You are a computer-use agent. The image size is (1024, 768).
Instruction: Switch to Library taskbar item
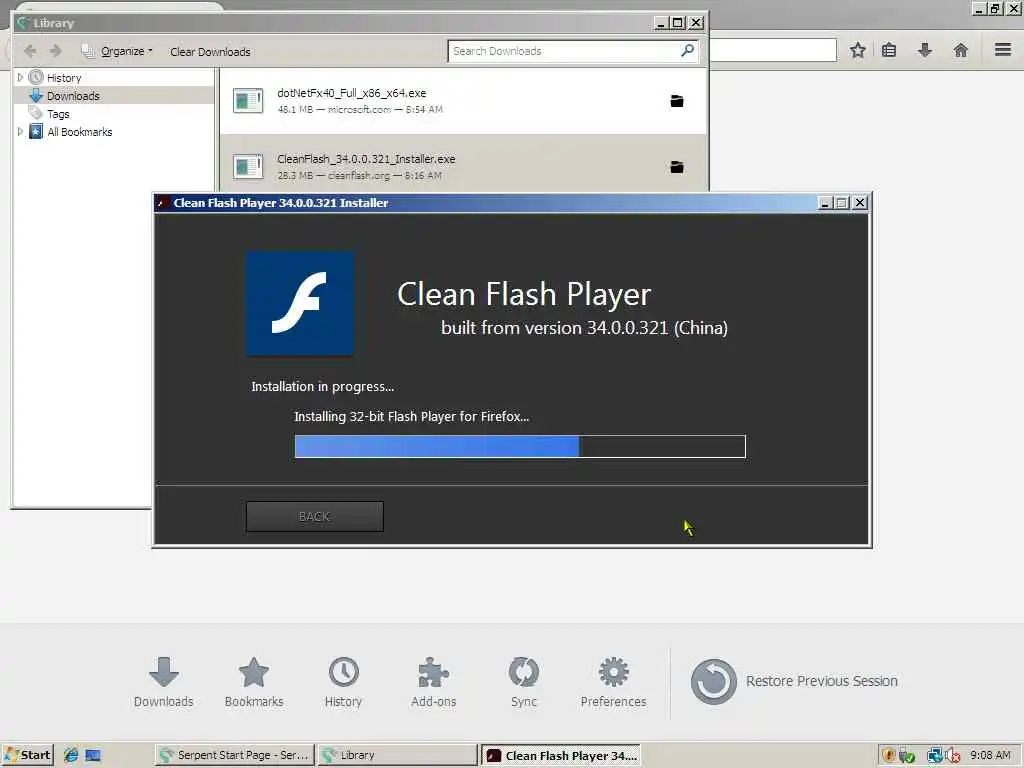click(x=398, y=755)
